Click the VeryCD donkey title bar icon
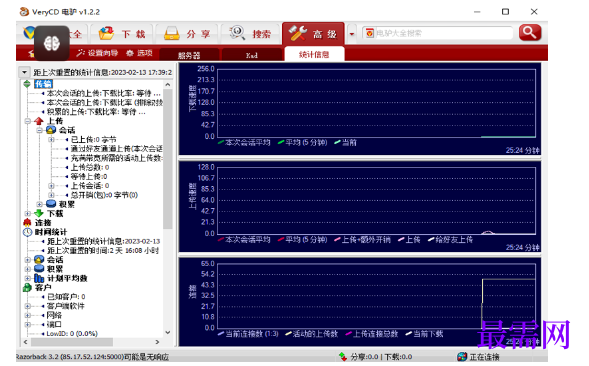 tap(24, 12)
